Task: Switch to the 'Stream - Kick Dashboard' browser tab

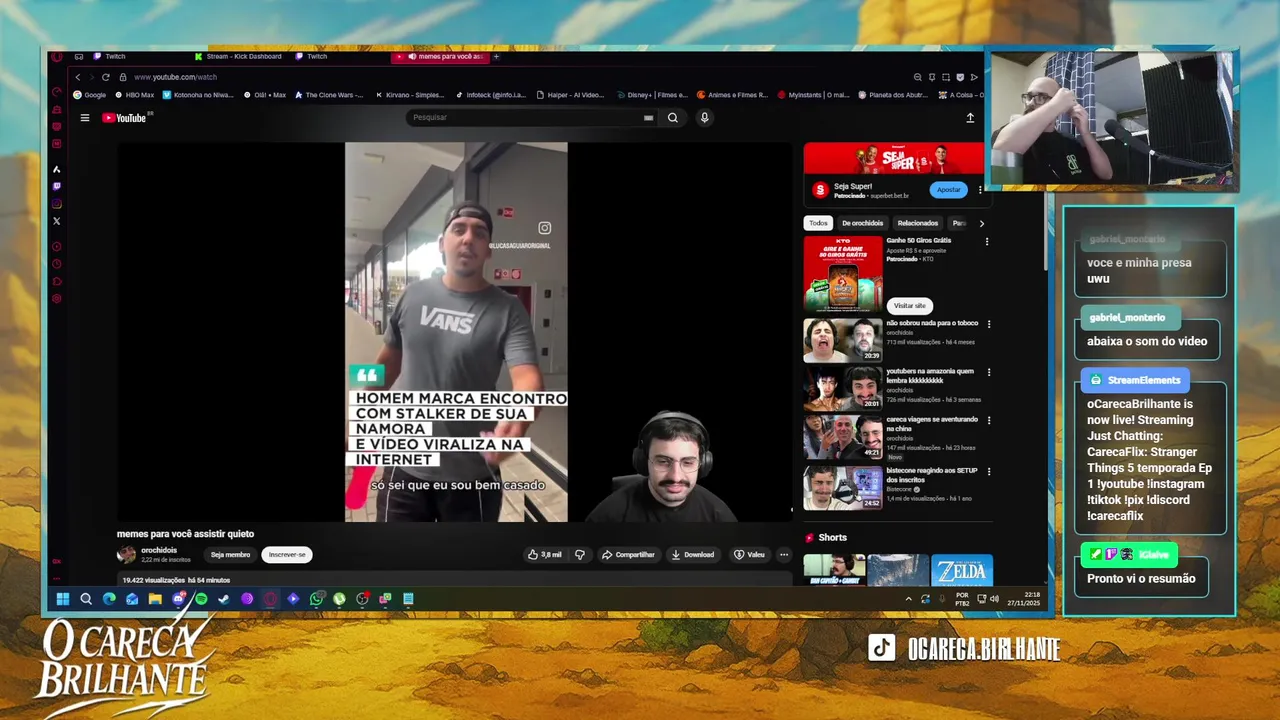Action: (238, 56)
